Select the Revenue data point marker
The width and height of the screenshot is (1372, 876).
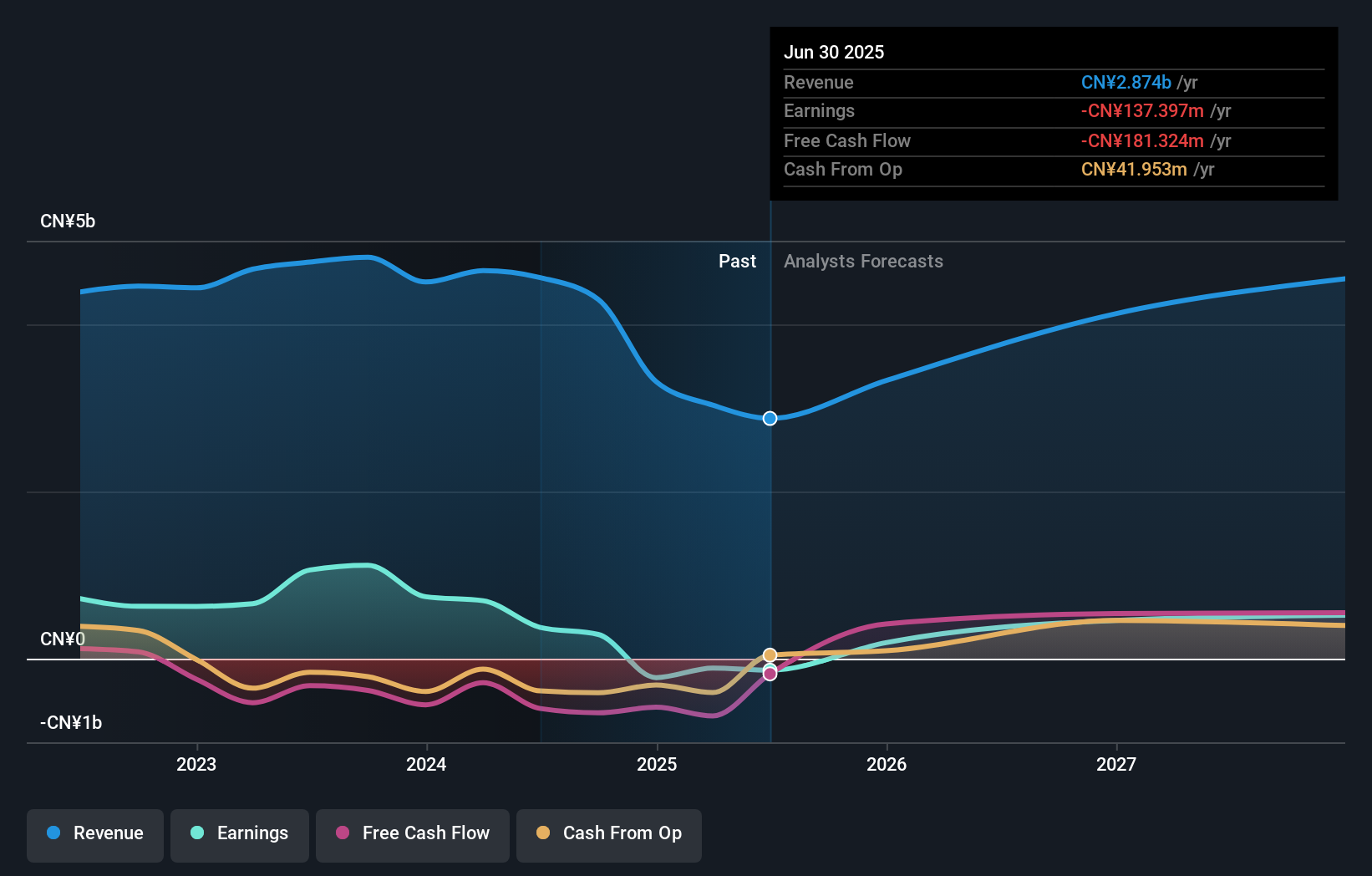770,418
